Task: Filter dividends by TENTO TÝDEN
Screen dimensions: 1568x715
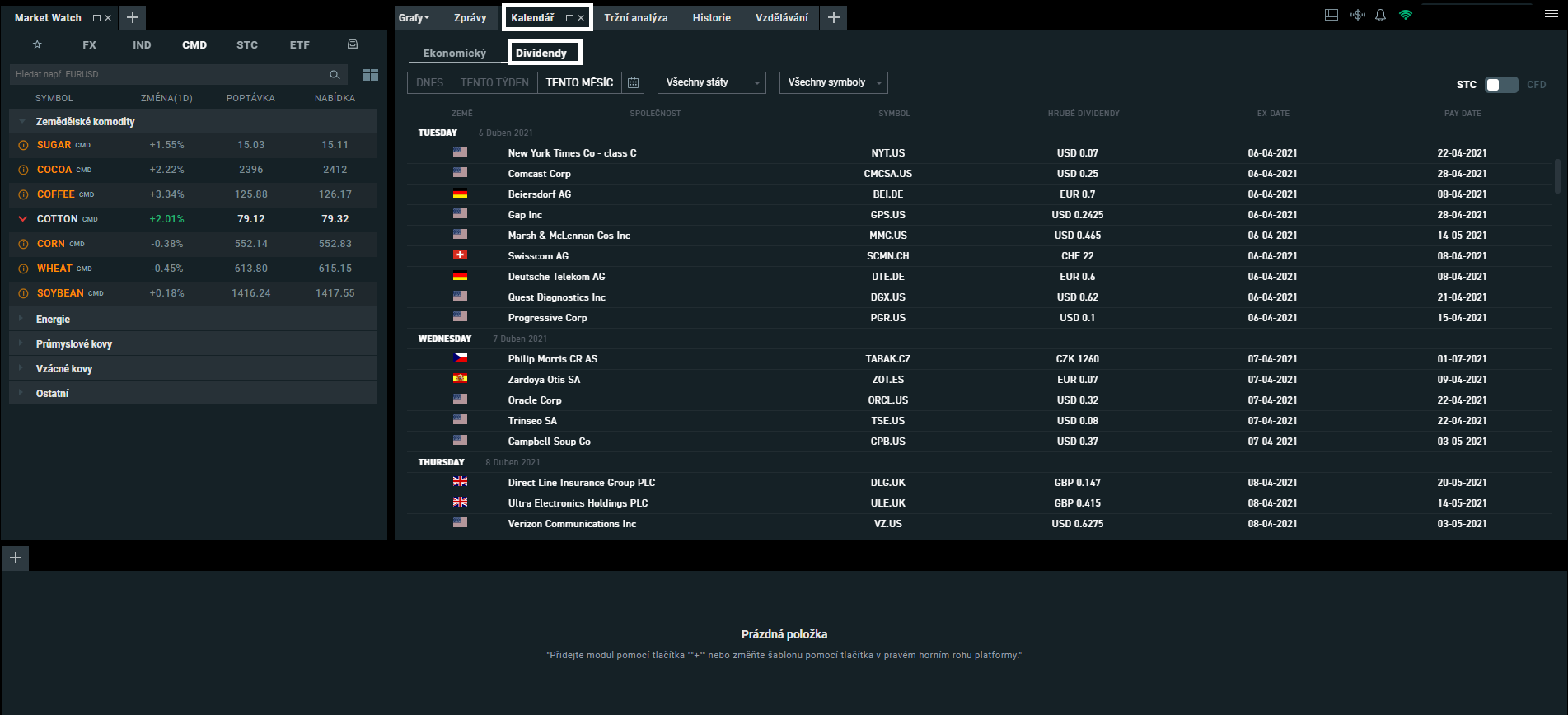Action: 494,82
